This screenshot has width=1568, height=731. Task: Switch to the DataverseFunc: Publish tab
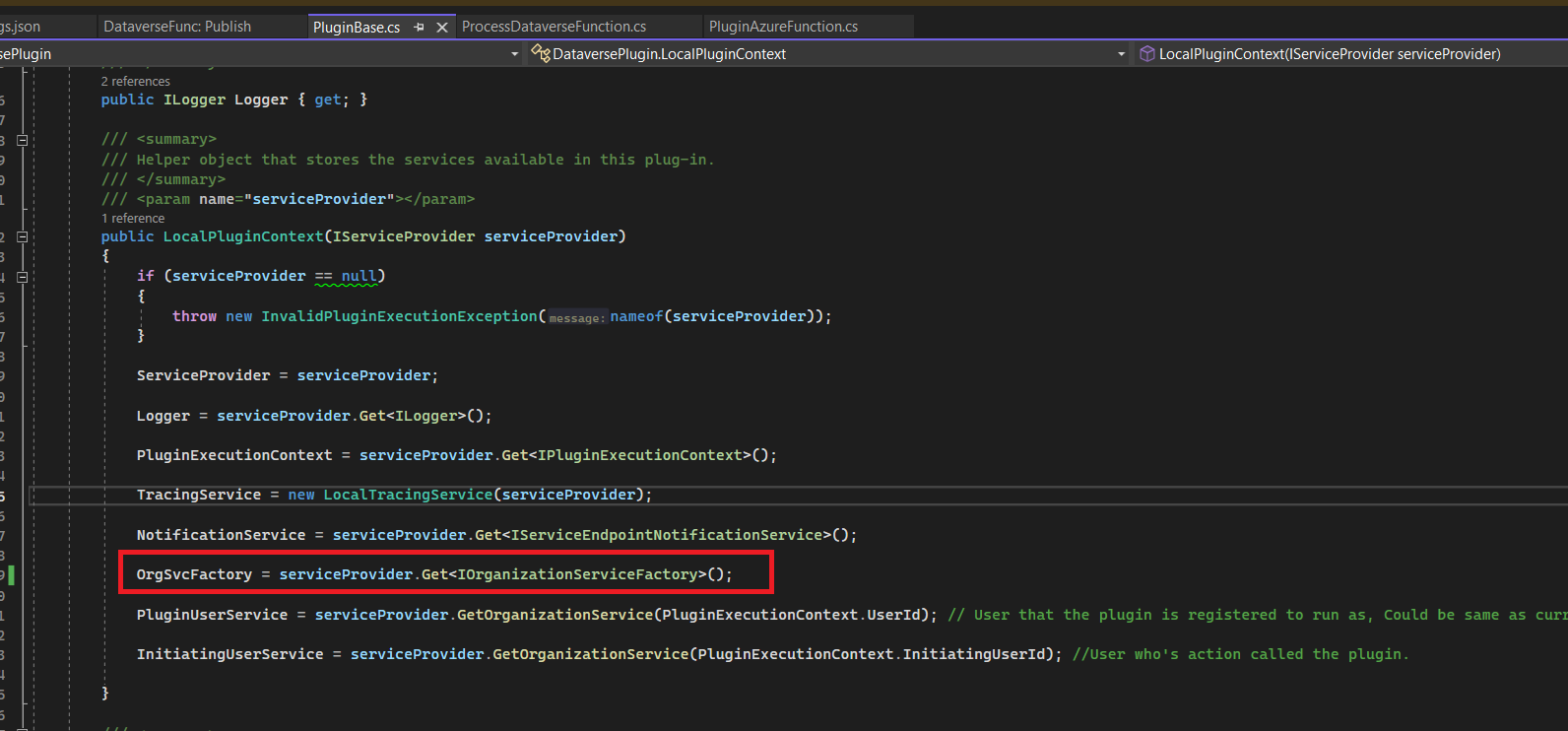[177, 27]
